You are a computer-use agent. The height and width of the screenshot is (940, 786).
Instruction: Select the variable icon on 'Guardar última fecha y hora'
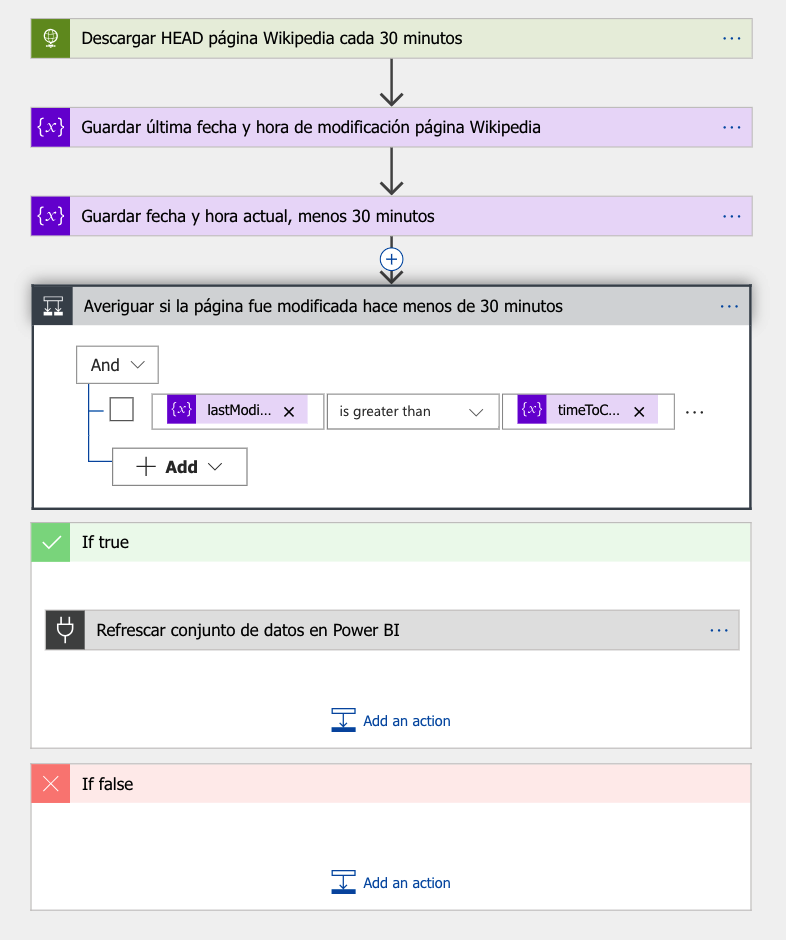pos(50,127)
